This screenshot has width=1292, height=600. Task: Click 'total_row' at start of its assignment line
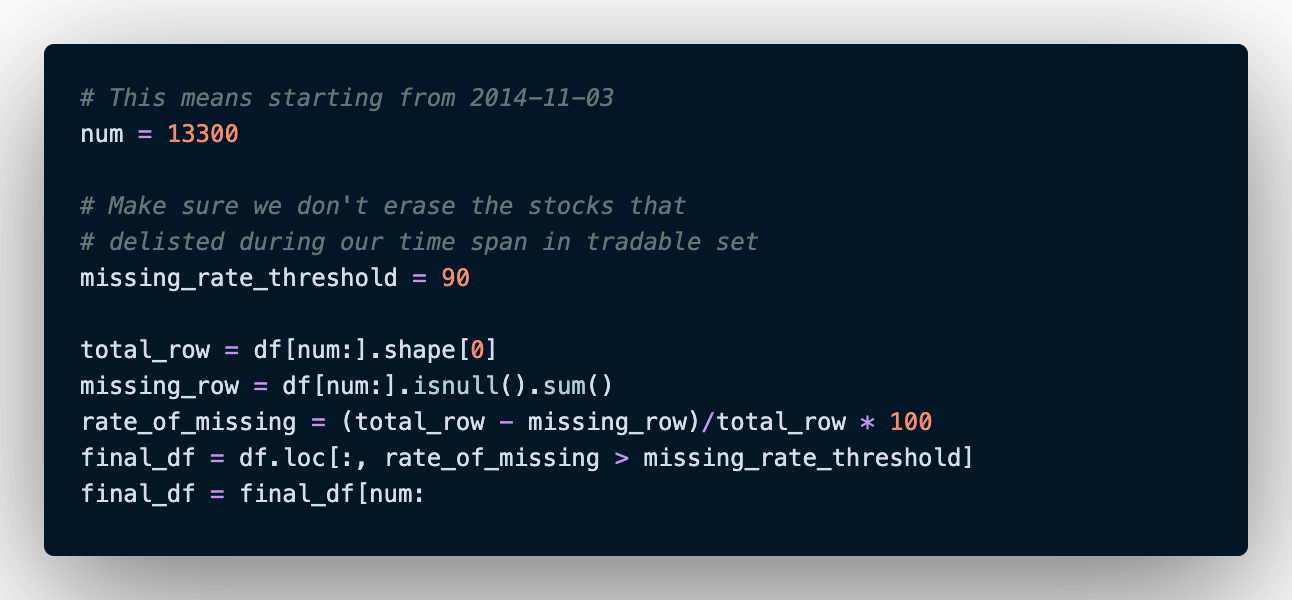[x=145, y=350]
